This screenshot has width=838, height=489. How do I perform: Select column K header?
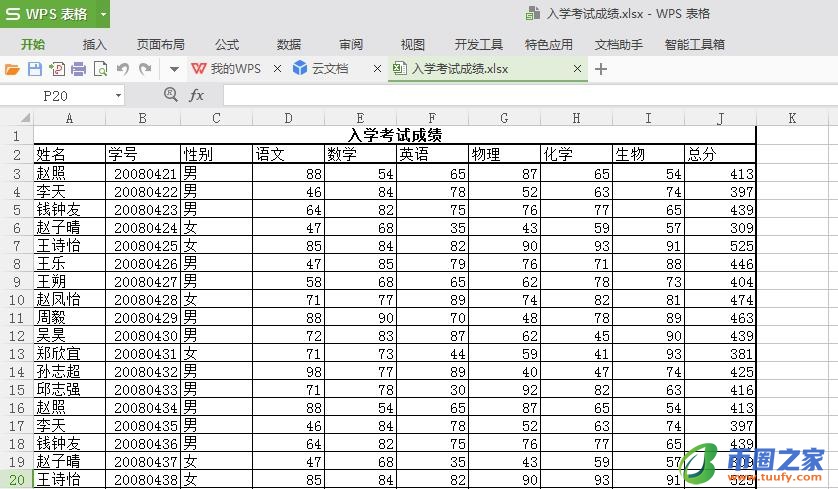click(x=792, y=118)
